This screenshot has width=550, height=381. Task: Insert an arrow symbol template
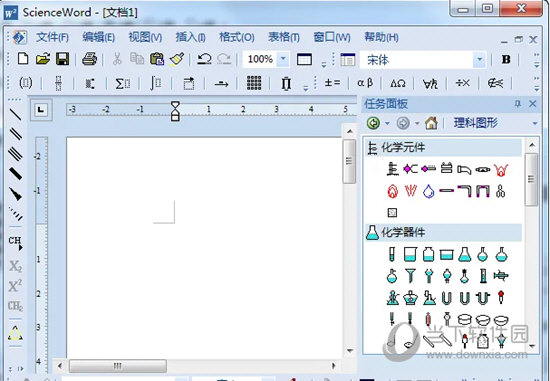221,84
